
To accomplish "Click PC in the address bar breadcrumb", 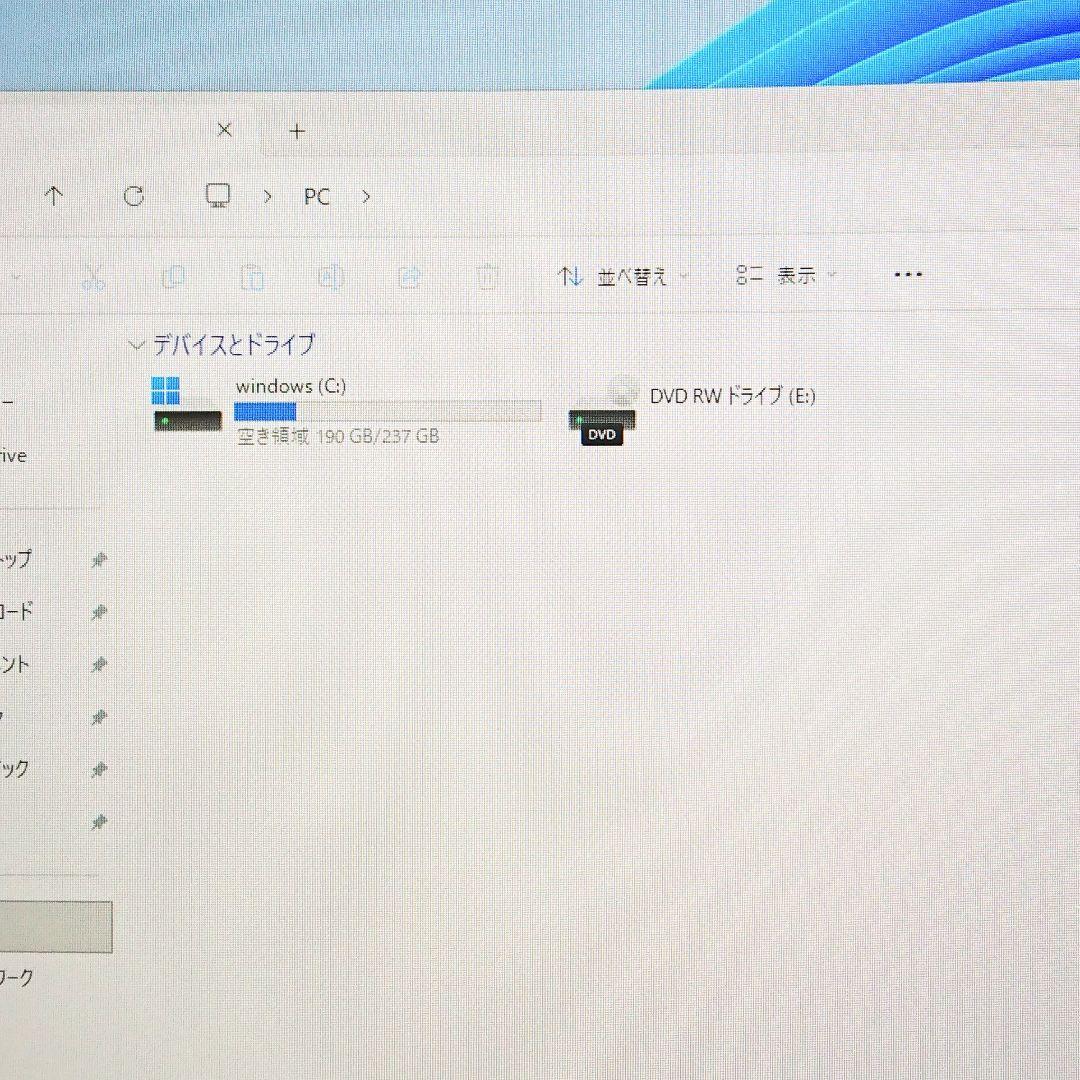I will [x=316, y=197].
